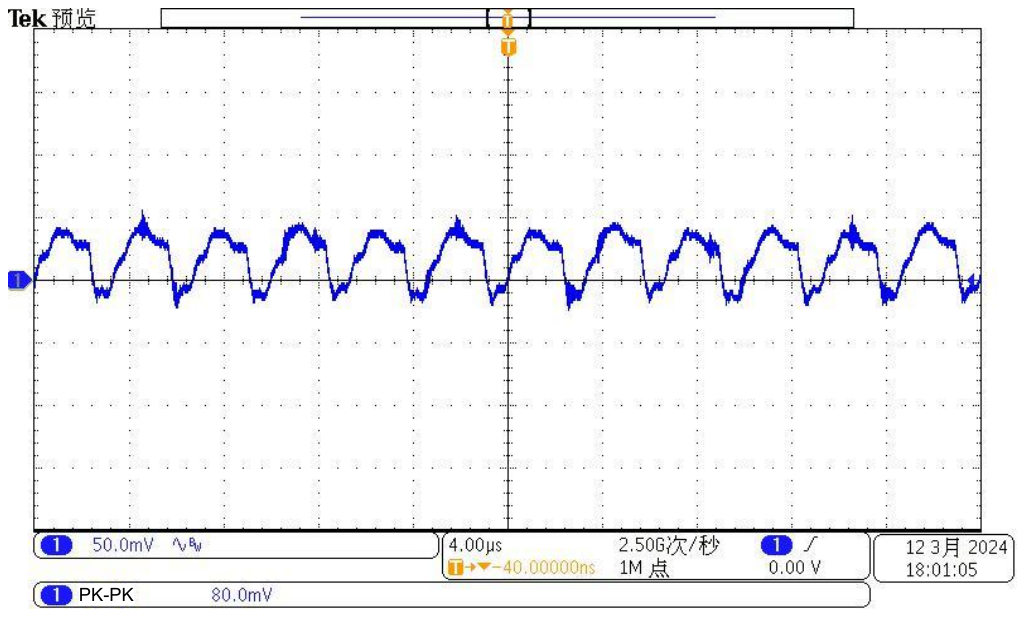Click the record view bracket in overview bar
The width and height of the screenshot is (1025, 617).
(508, 18)
